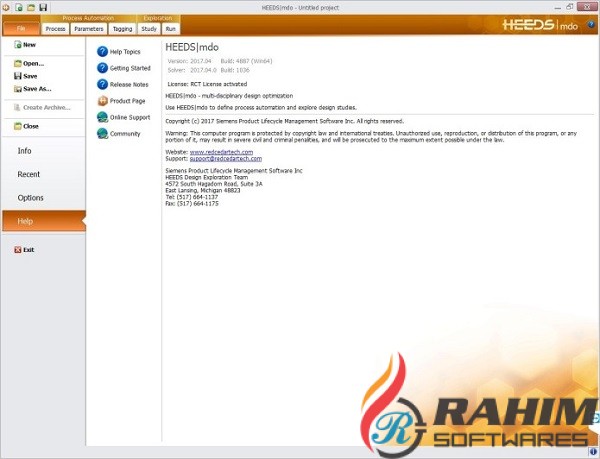Screen dimensions: 600x459
Task: Restore down the HEEDS window
Action: coord(570,7)
